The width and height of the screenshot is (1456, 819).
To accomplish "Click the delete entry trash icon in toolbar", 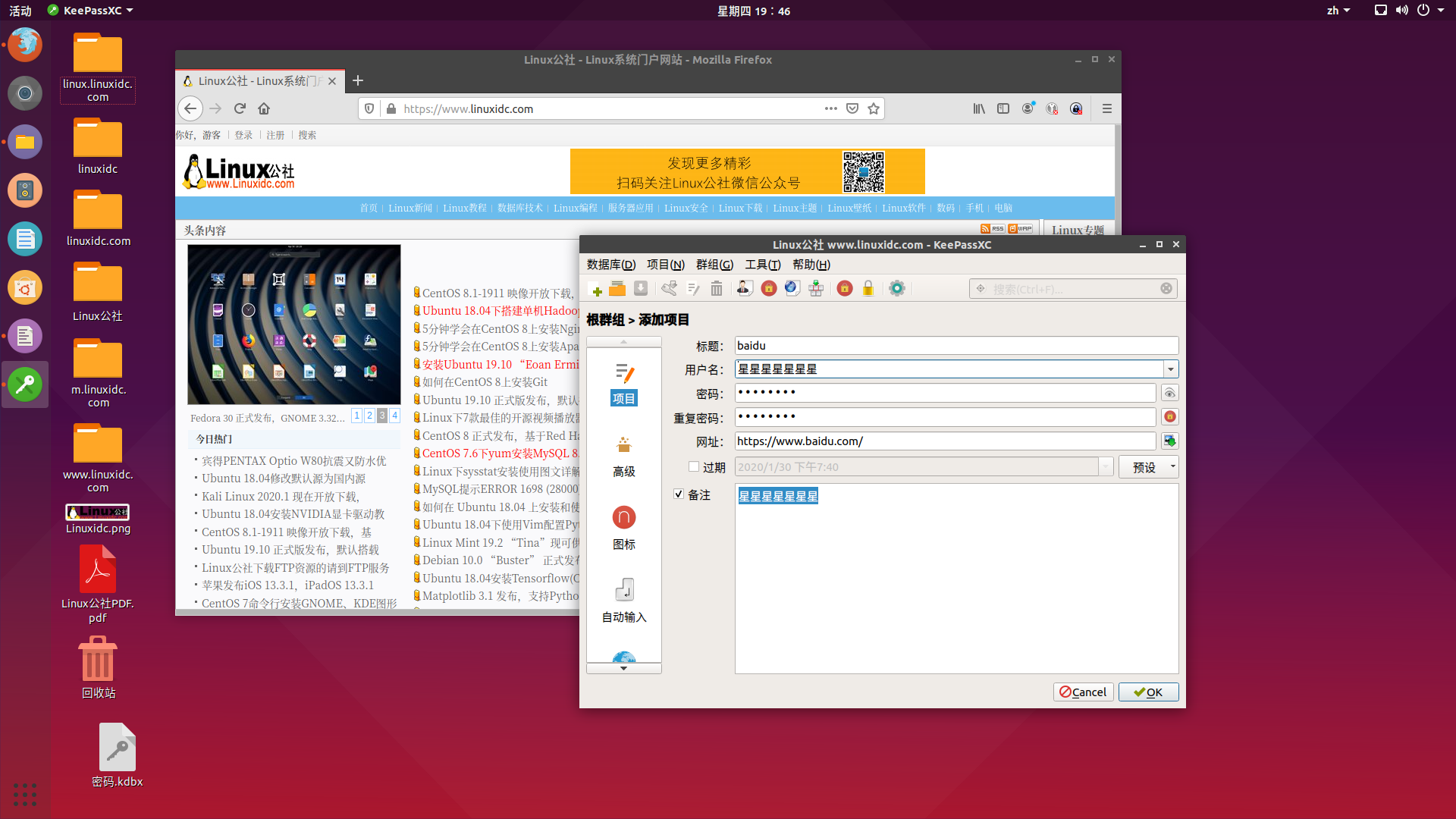I will tap(717, 289).
